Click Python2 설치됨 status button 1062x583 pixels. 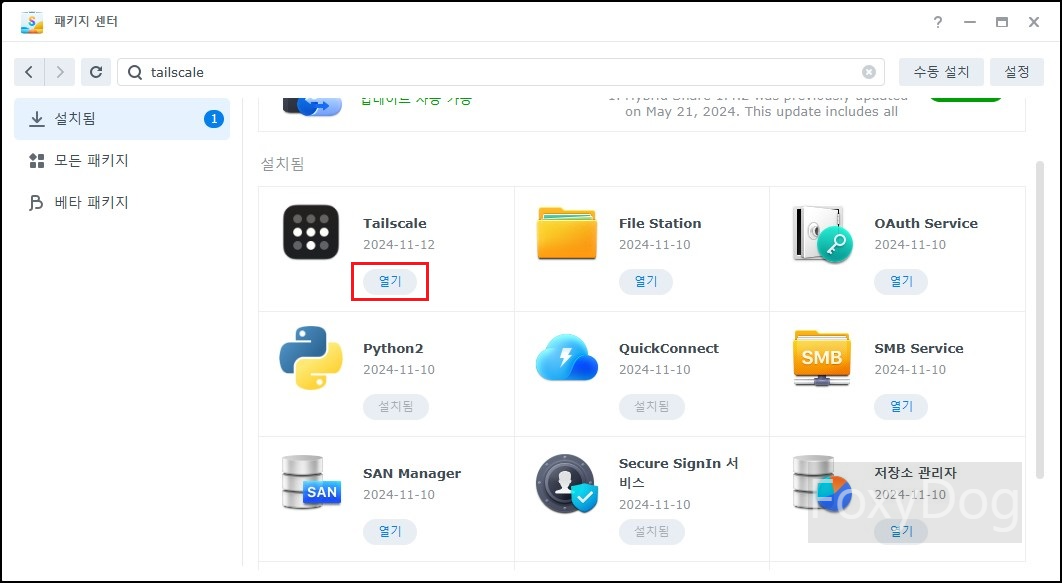396,407
